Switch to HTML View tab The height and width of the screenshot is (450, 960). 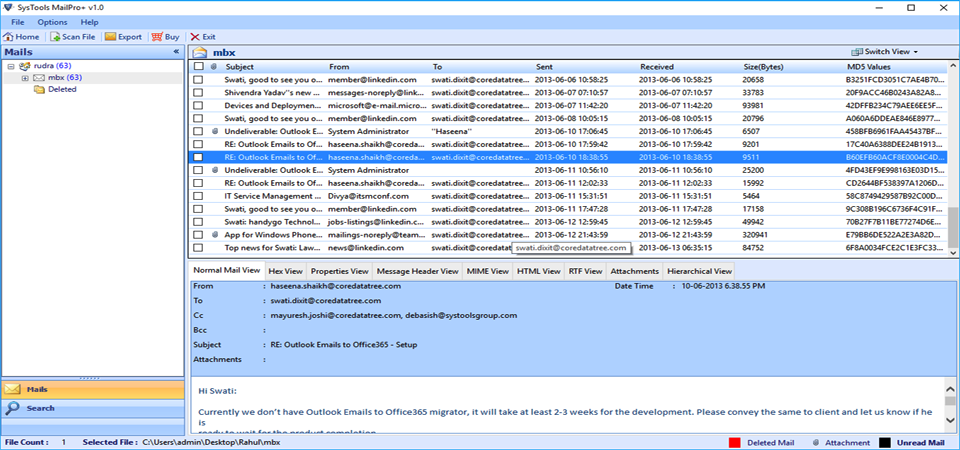coord(538,271)
